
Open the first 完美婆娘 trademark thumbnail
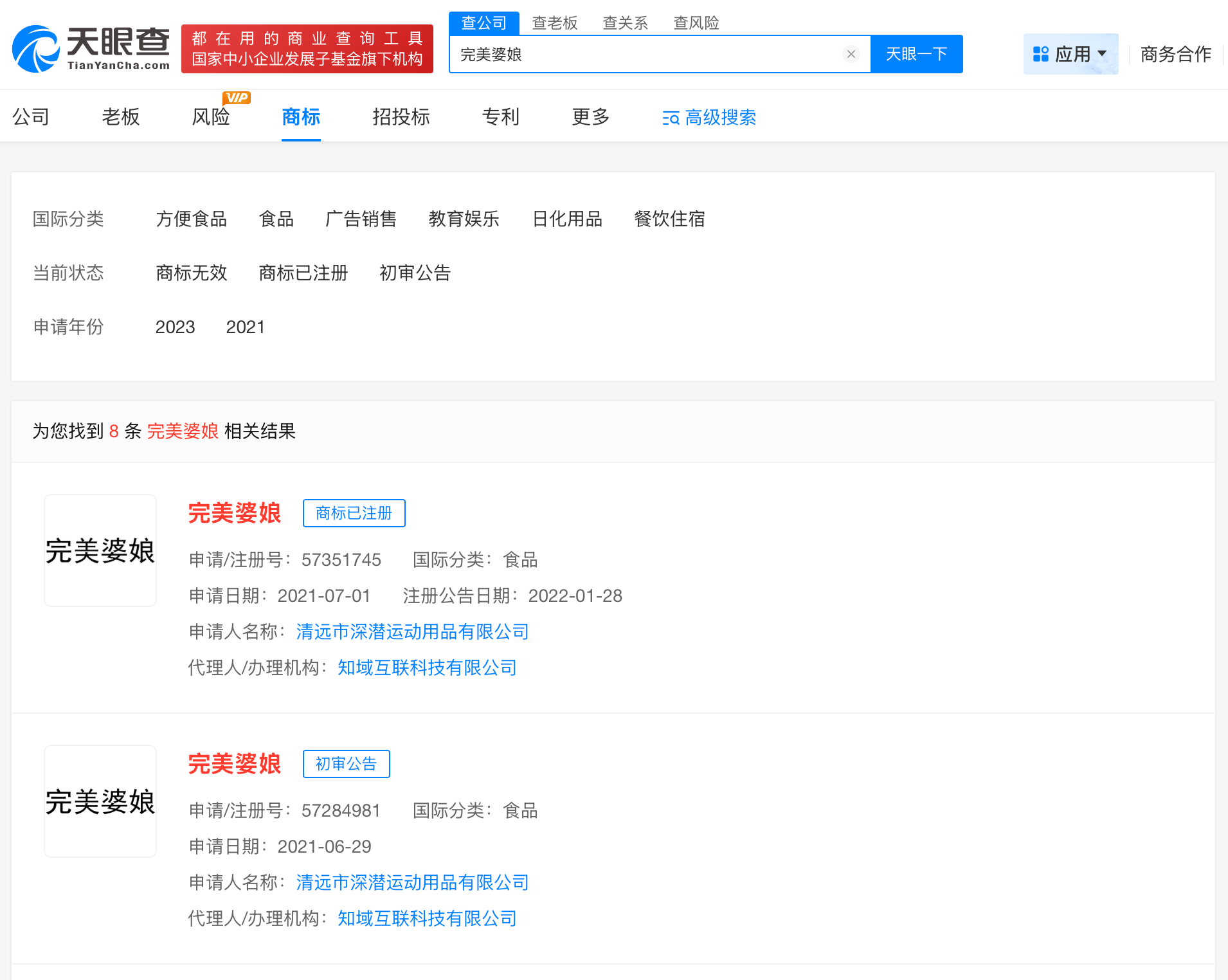pyautogui.click(x=100, y=550)
